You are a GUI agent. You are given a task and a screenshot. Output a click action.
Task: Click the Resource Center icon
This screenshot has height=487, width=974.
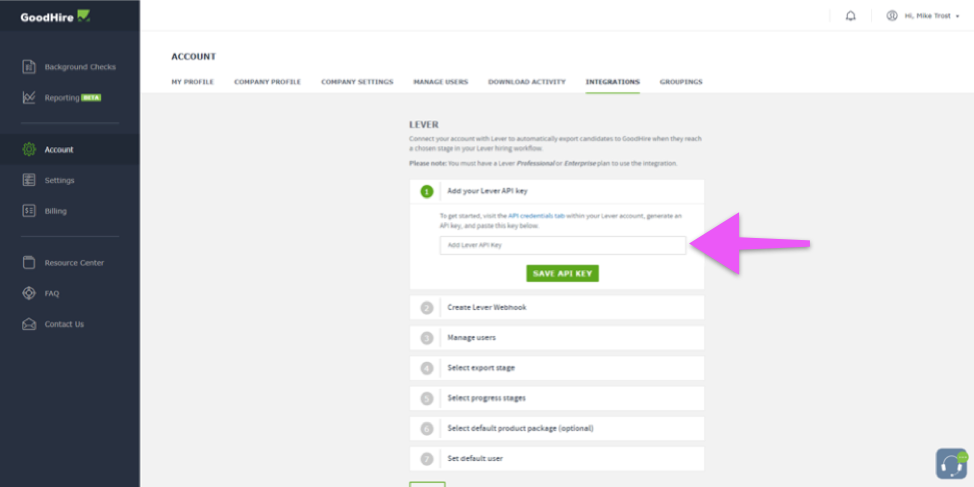click(x=29, y=262)
